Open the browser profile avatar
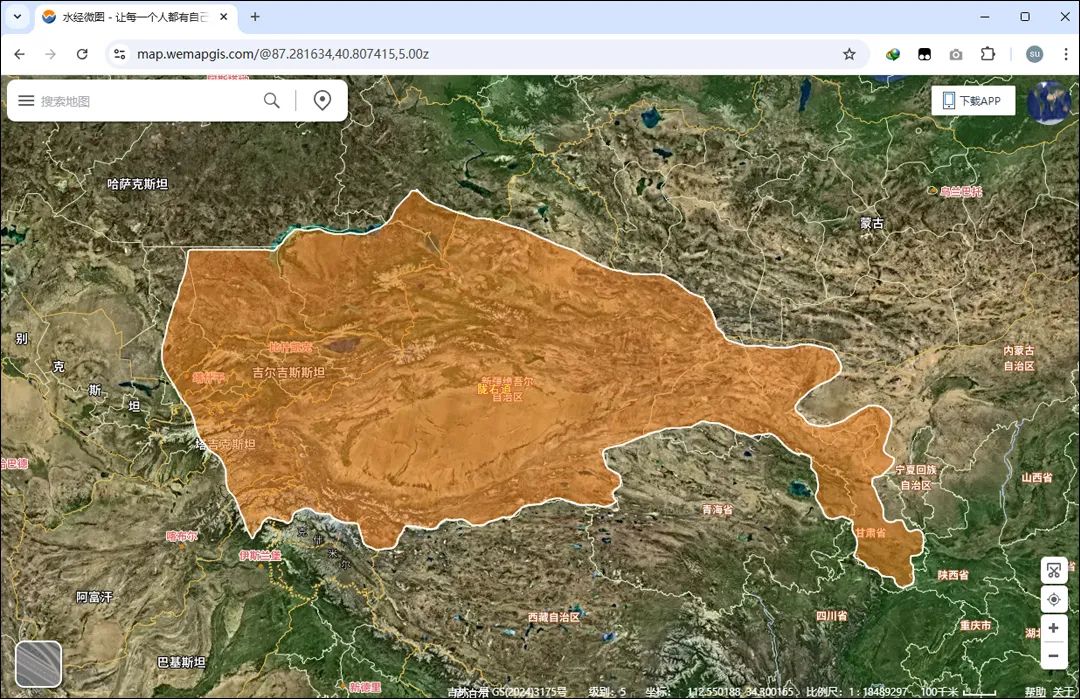Viewport: 1080px width, 699px height. (1035, 54)
